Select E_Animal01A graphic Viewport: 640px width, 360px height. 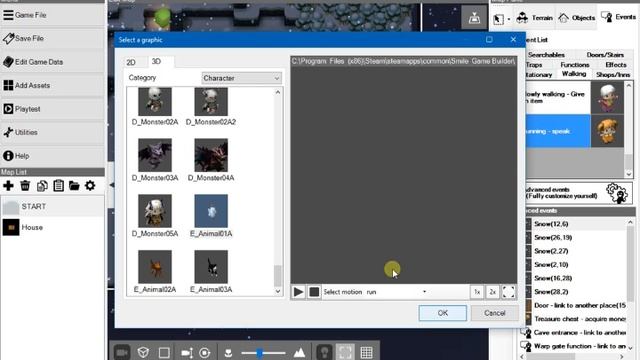[211, 216]
